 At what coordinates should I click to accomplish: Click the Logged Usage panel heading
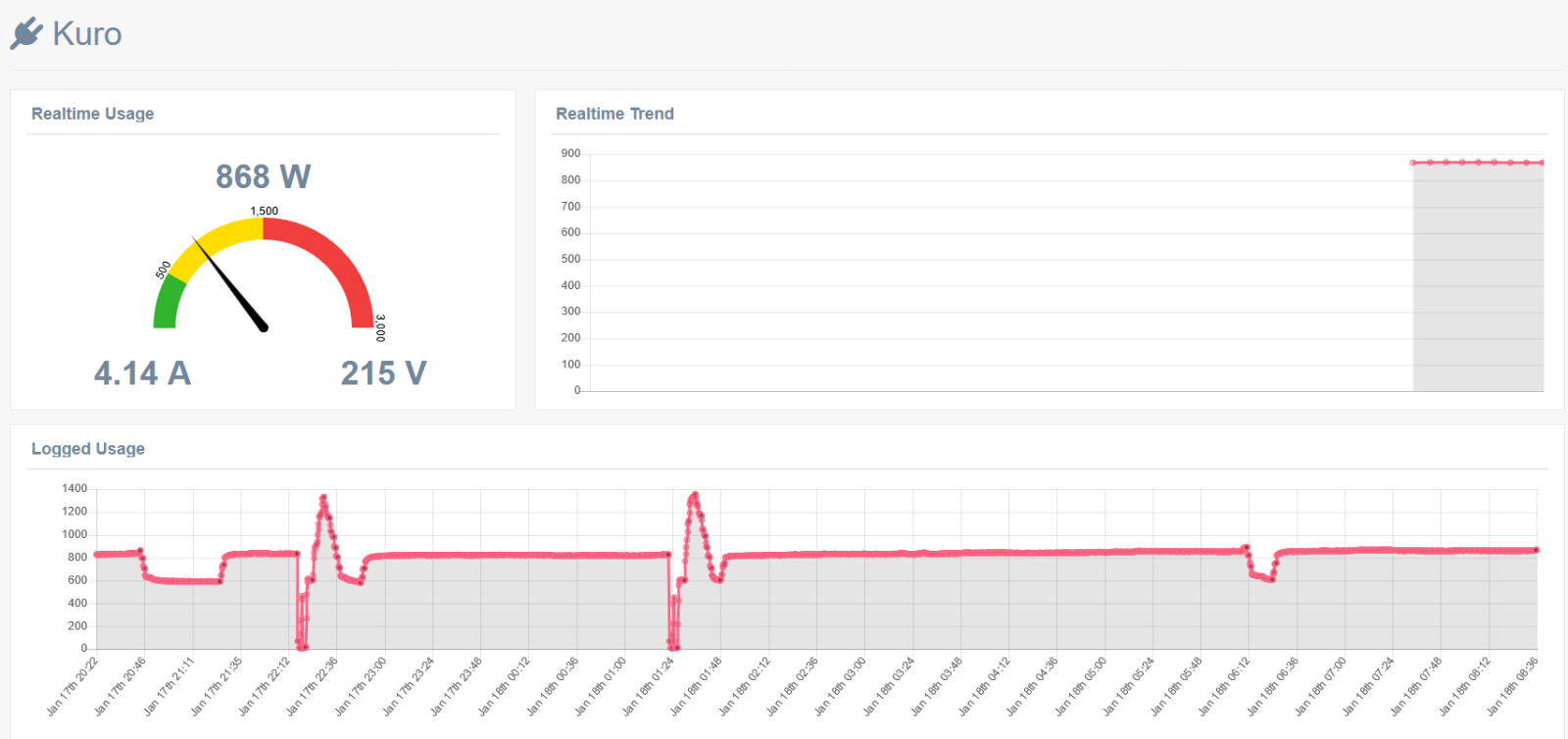coord(88,449)
